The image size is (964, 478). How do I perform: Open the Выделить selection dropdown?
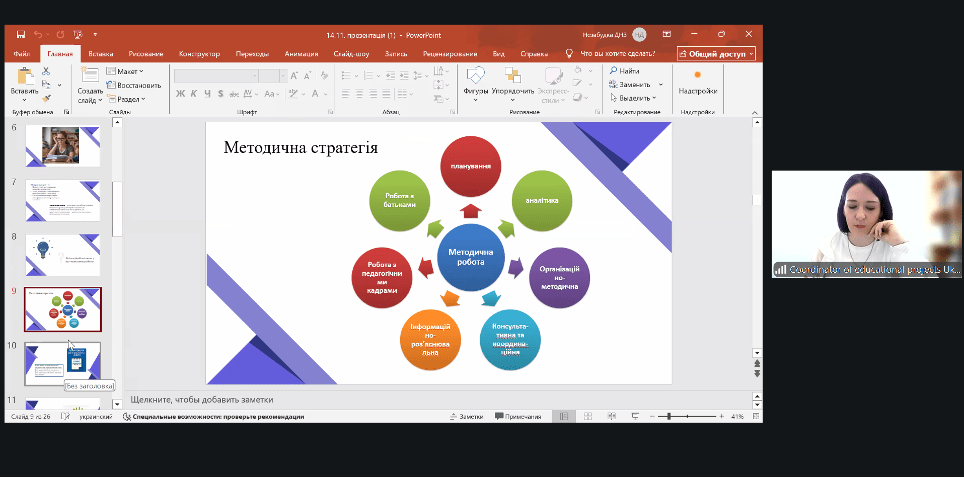[635, 98]
